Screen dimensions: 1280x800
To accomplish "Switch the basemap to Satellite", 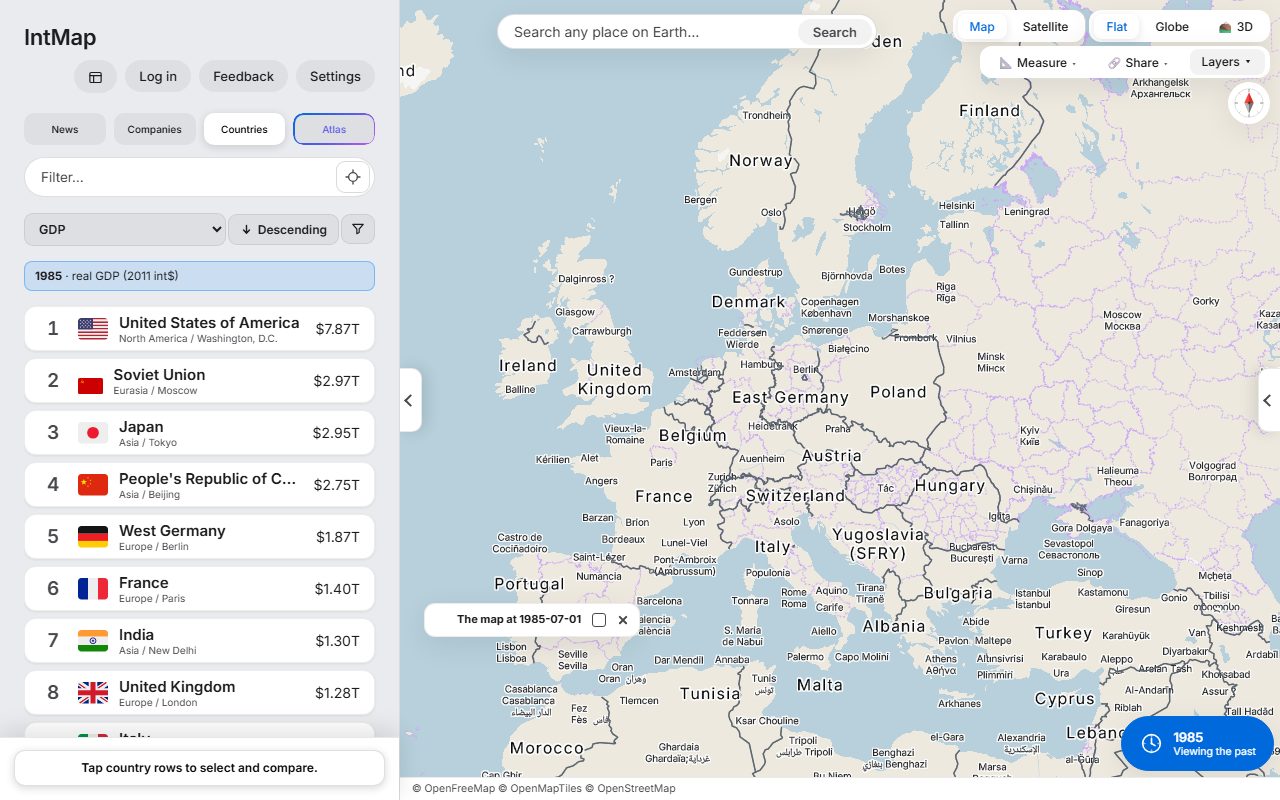I will tap(1045, 27).
